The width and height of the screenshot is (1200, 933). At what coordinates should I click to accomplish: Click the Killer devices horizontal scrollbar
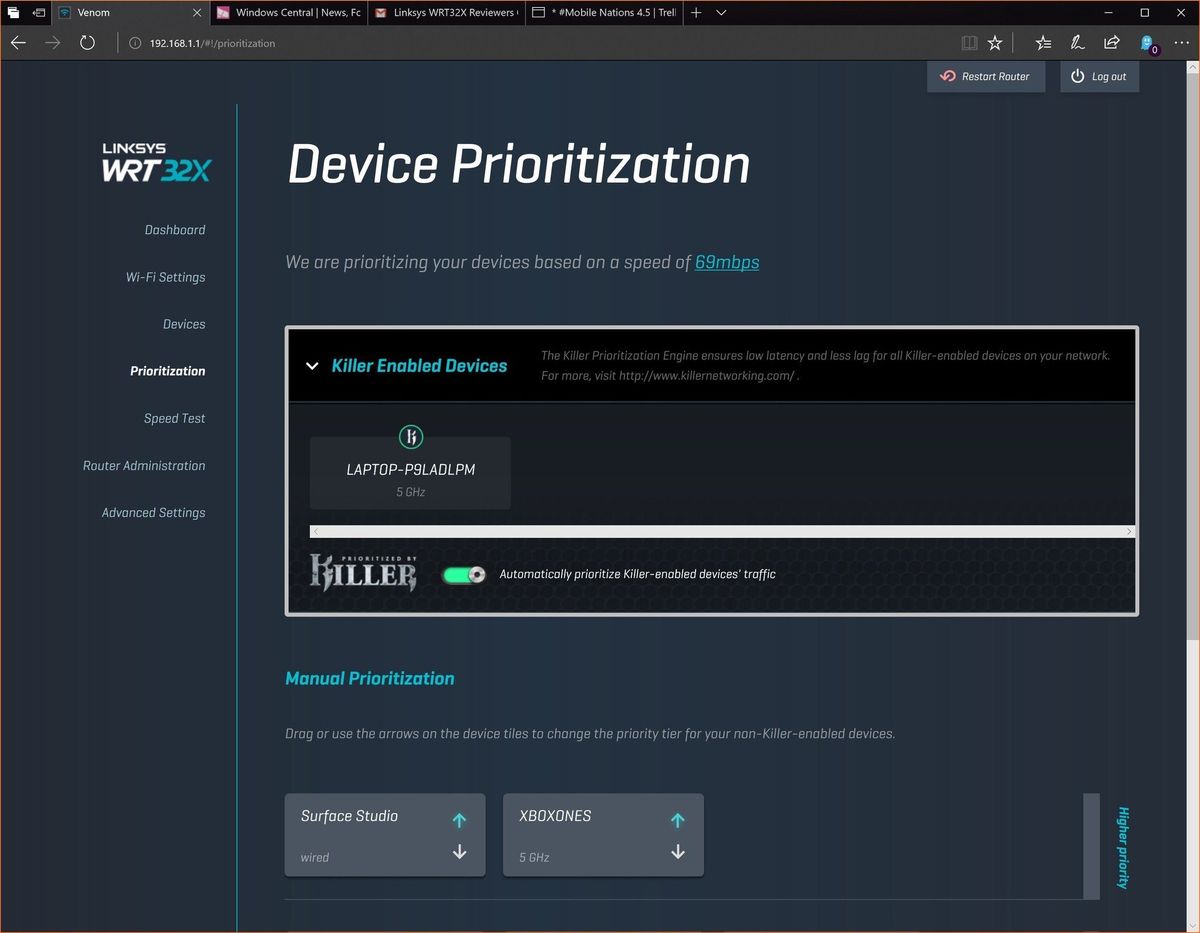point(721,531)
